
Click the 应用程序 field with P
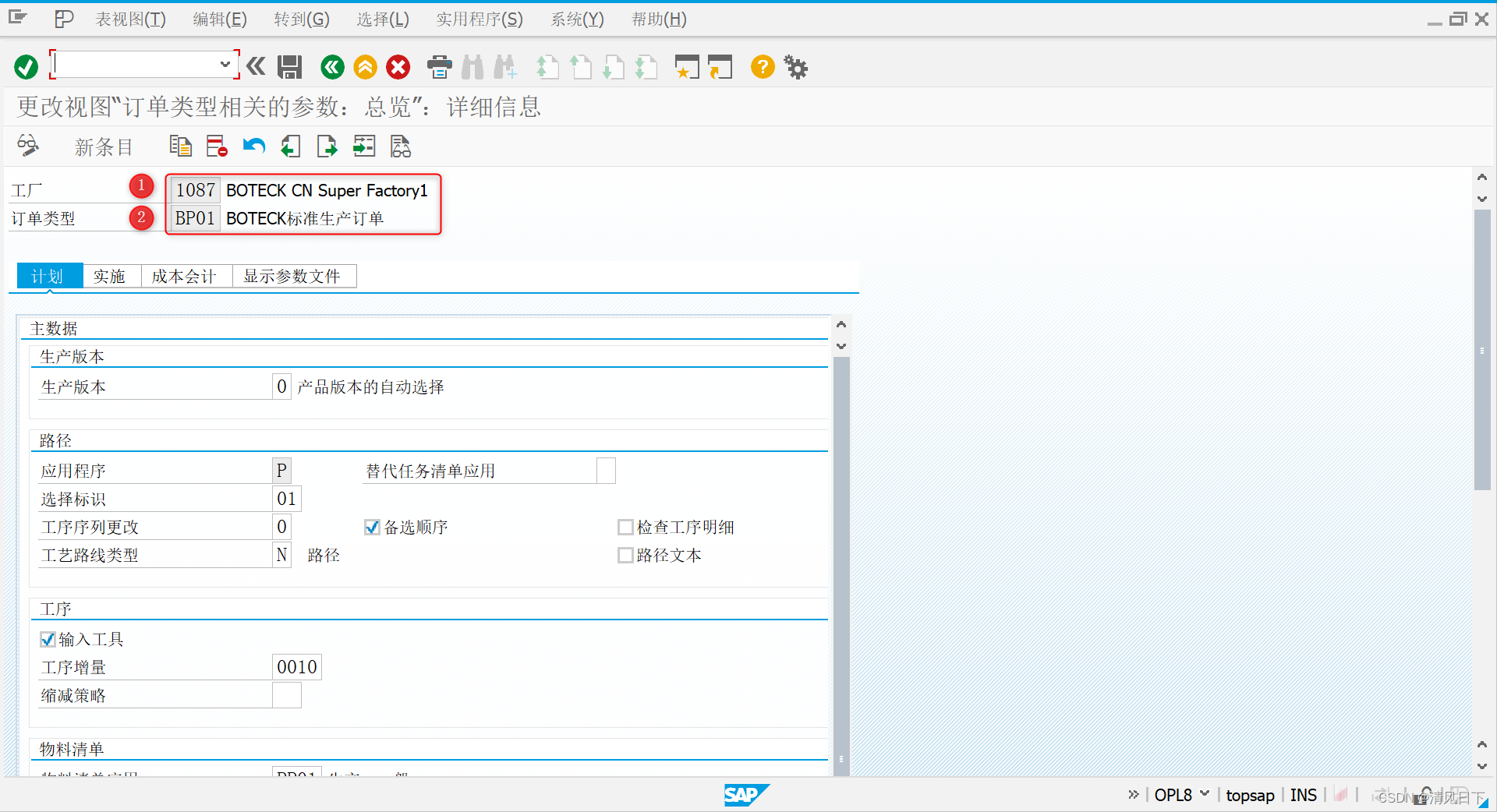pos(281,471)
